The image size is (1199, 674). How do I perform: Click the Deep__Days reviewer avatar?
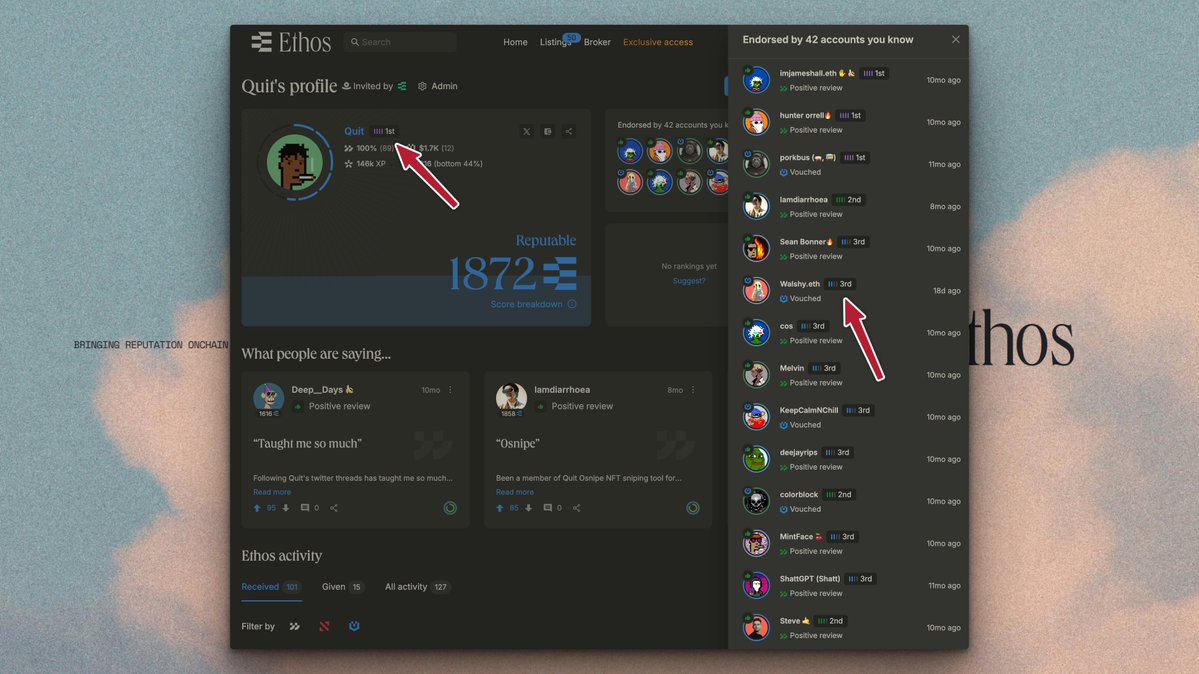tap(268, 398)
